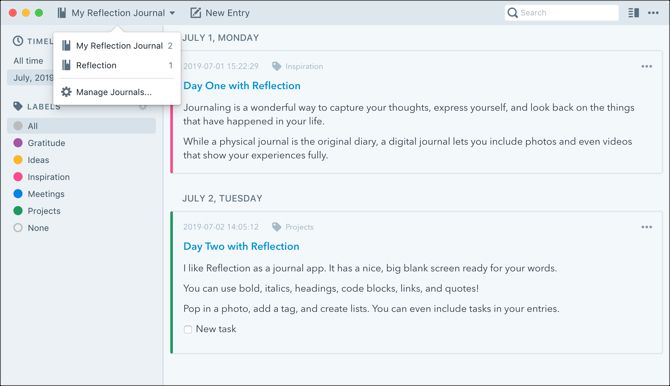Click the Search field

tap(561, 13)
